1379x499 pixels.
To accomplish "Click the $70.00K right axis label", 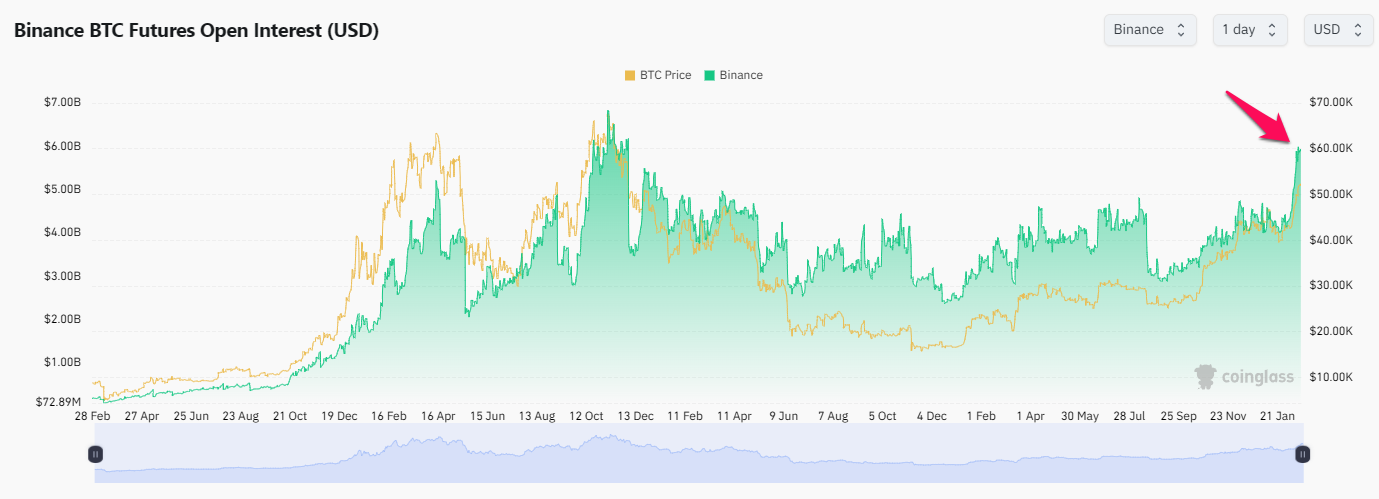I will pos(1331,102).
